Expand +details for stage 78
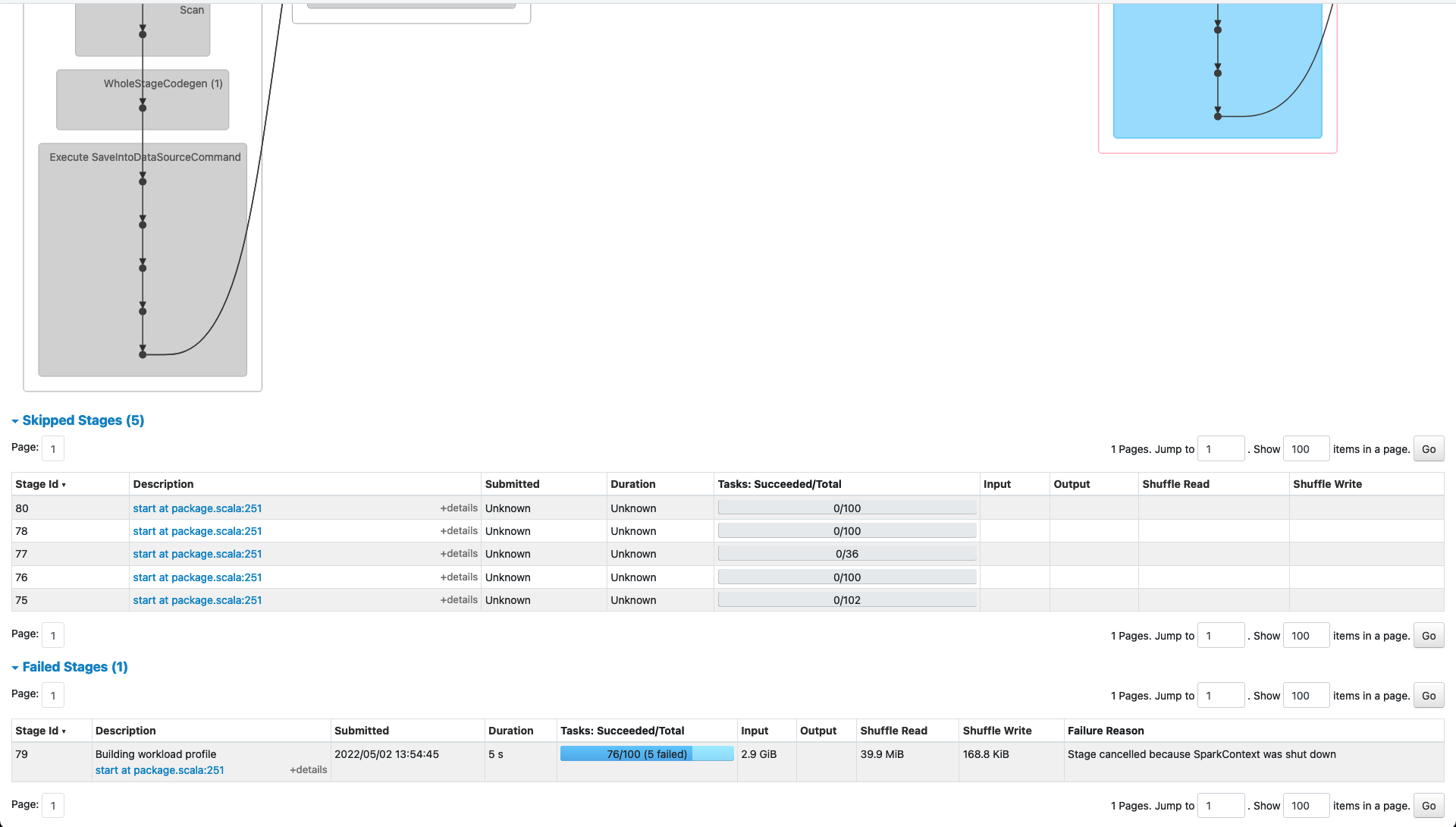The image size is (1456, 827). [459, 531]
